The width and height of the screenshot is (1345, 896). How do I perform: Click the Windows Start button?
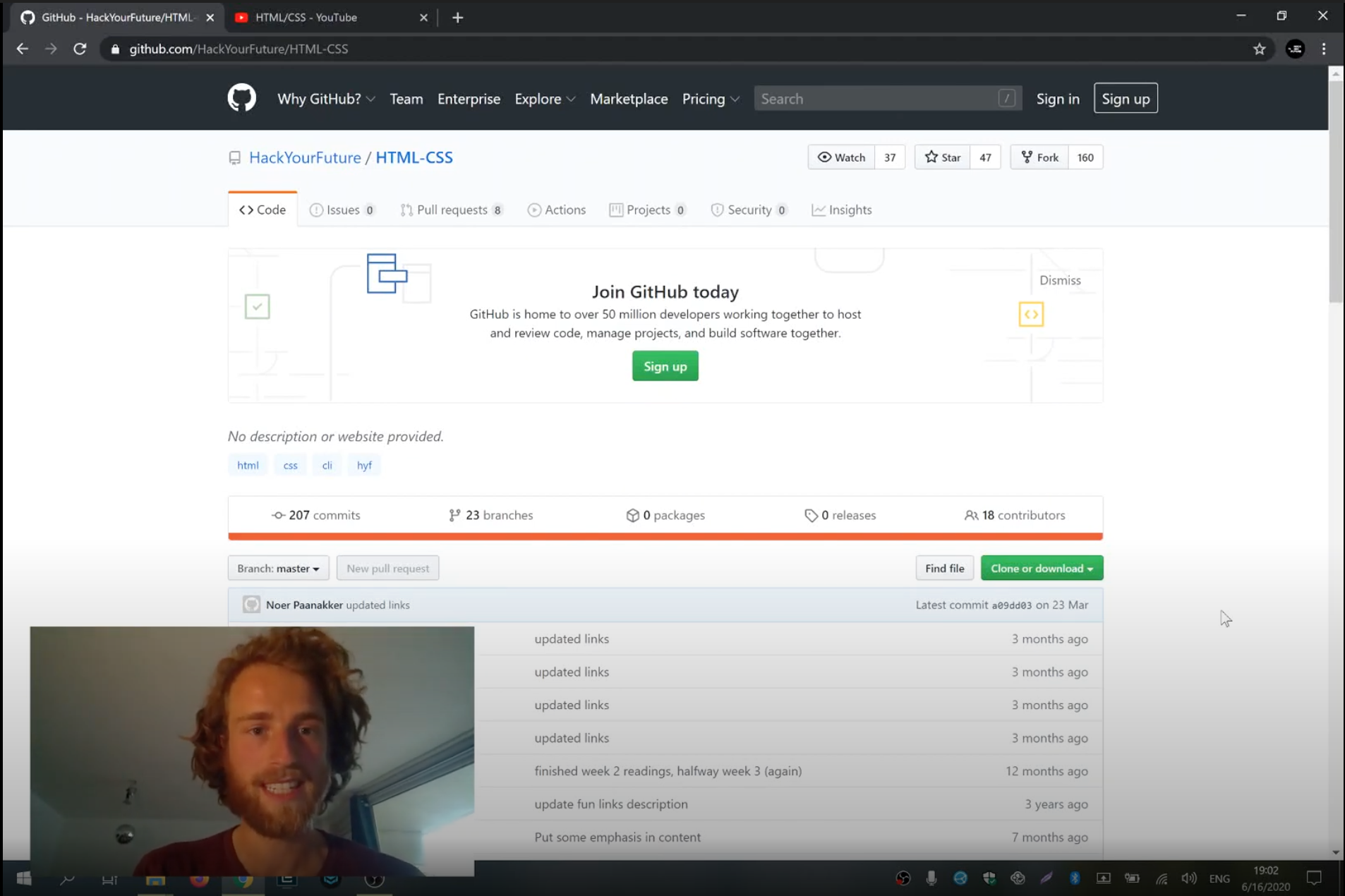pos(24,878)
